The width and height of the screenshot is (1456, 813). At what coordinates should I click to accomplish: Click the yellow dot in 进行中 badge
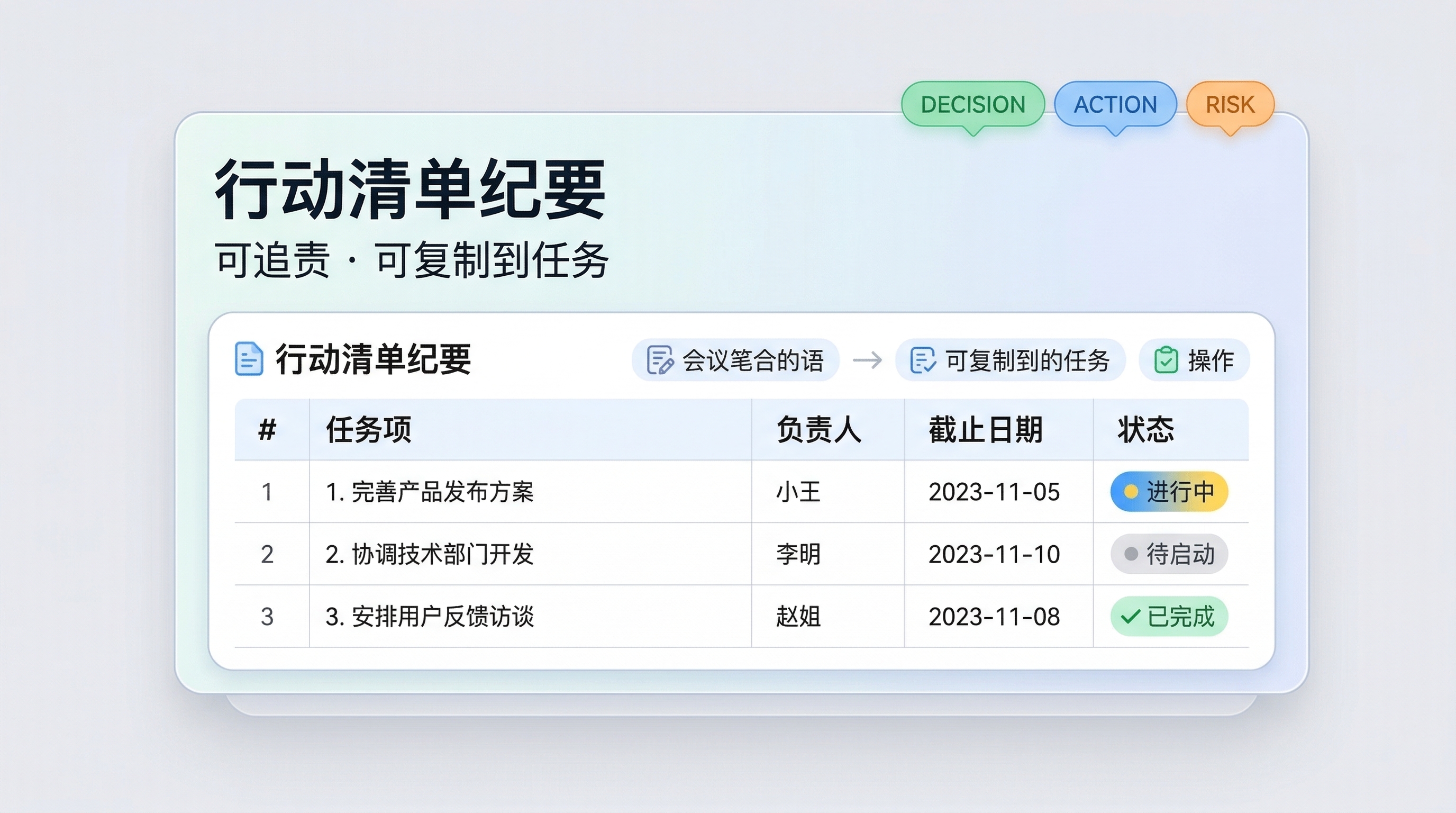coord(1131,491)
